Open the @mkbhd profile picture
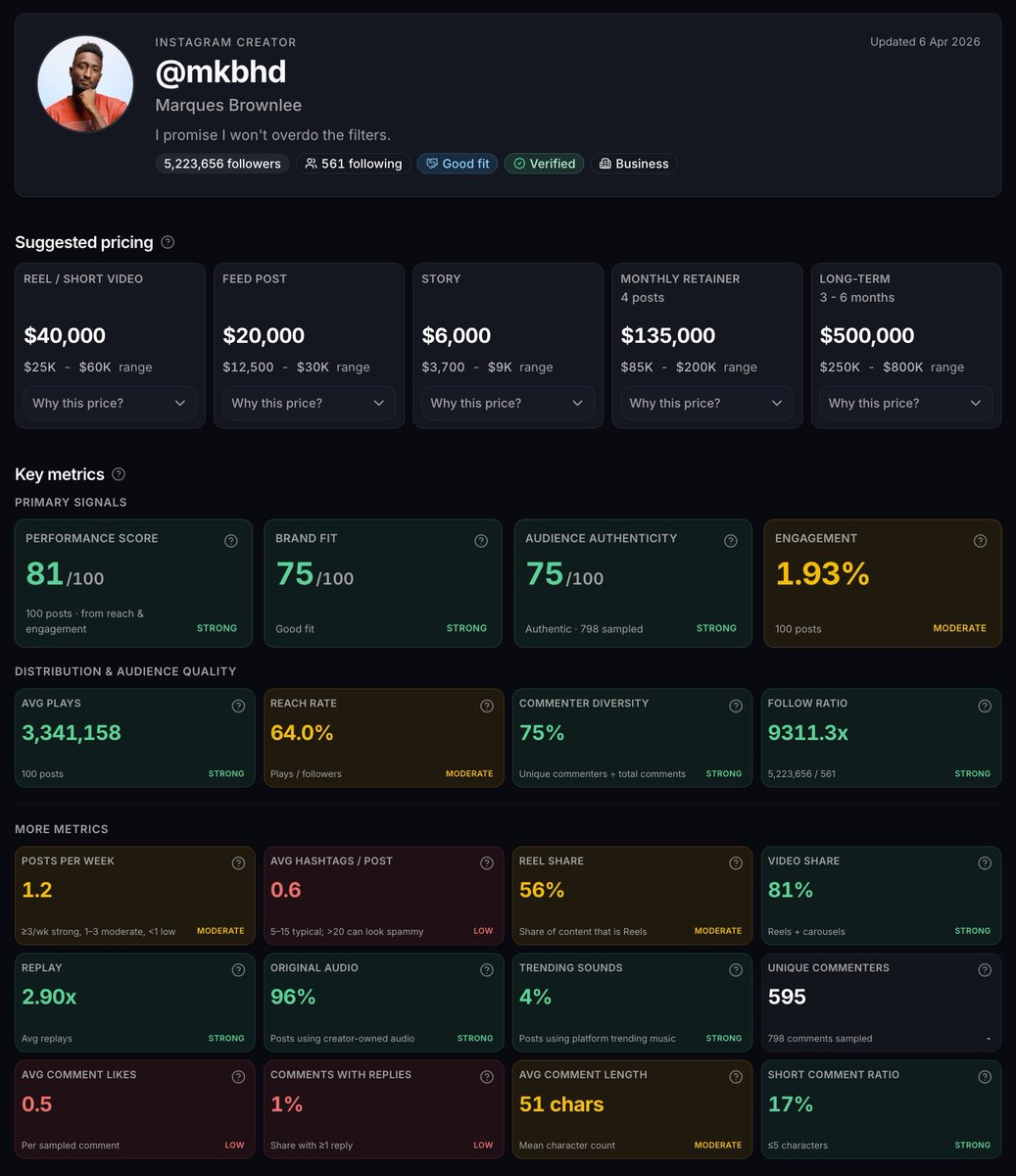This screenshot has width=1016, height=1176. coord(85,84)
